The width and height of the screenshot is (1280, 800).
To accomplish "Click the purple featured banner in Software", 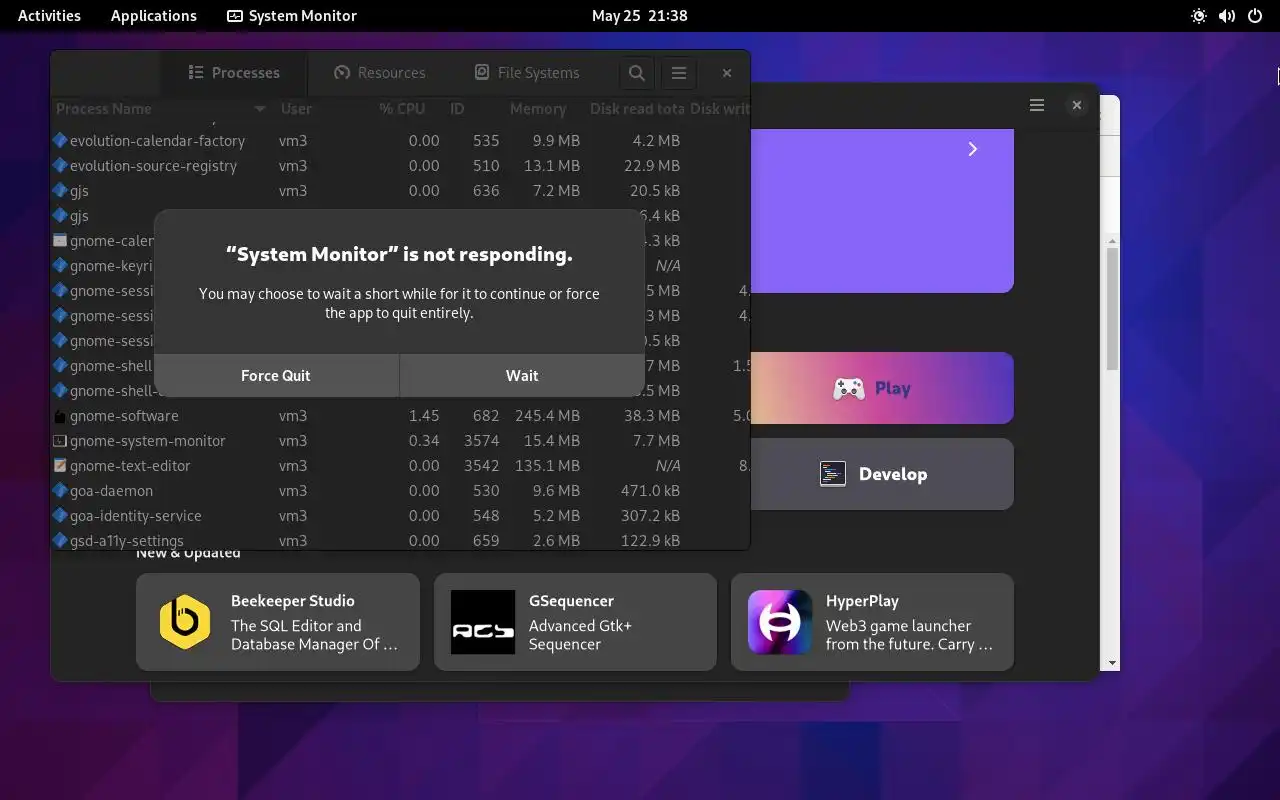I will [882, 210].
